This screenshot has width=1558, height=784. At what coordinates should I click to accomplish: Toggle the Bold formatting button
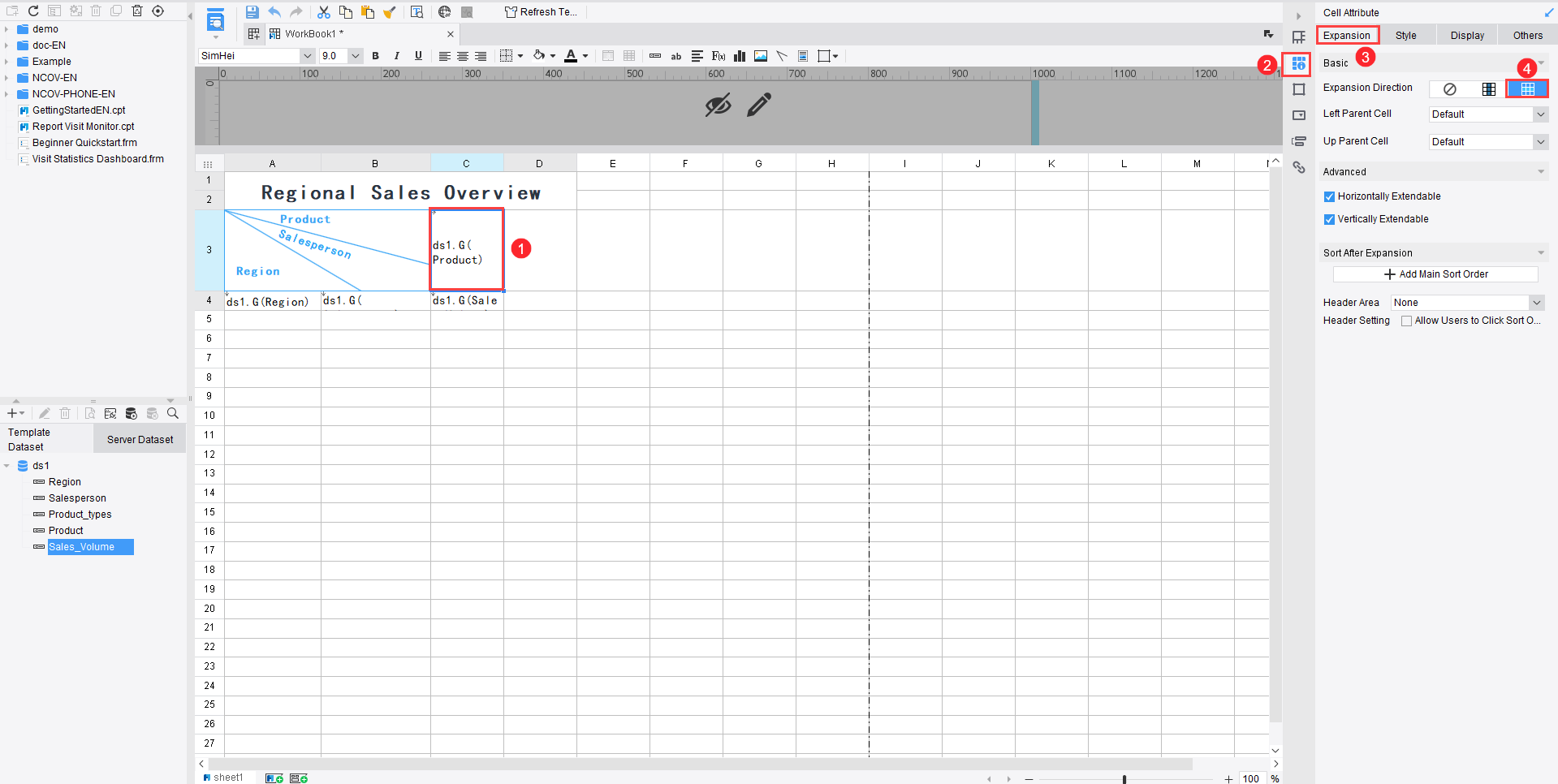click(x=375, y=56)
